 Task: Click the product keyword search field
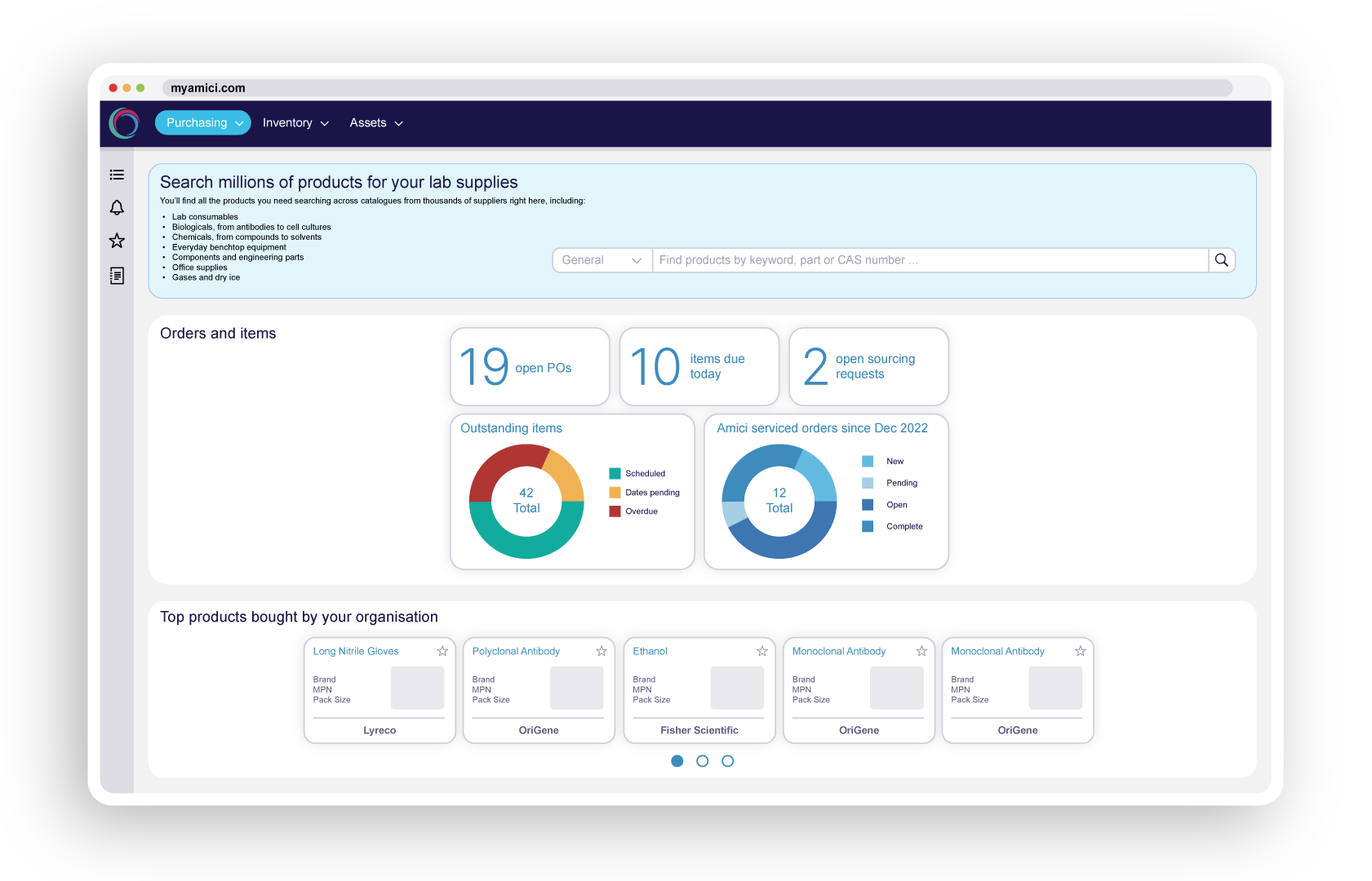[930, 260]
